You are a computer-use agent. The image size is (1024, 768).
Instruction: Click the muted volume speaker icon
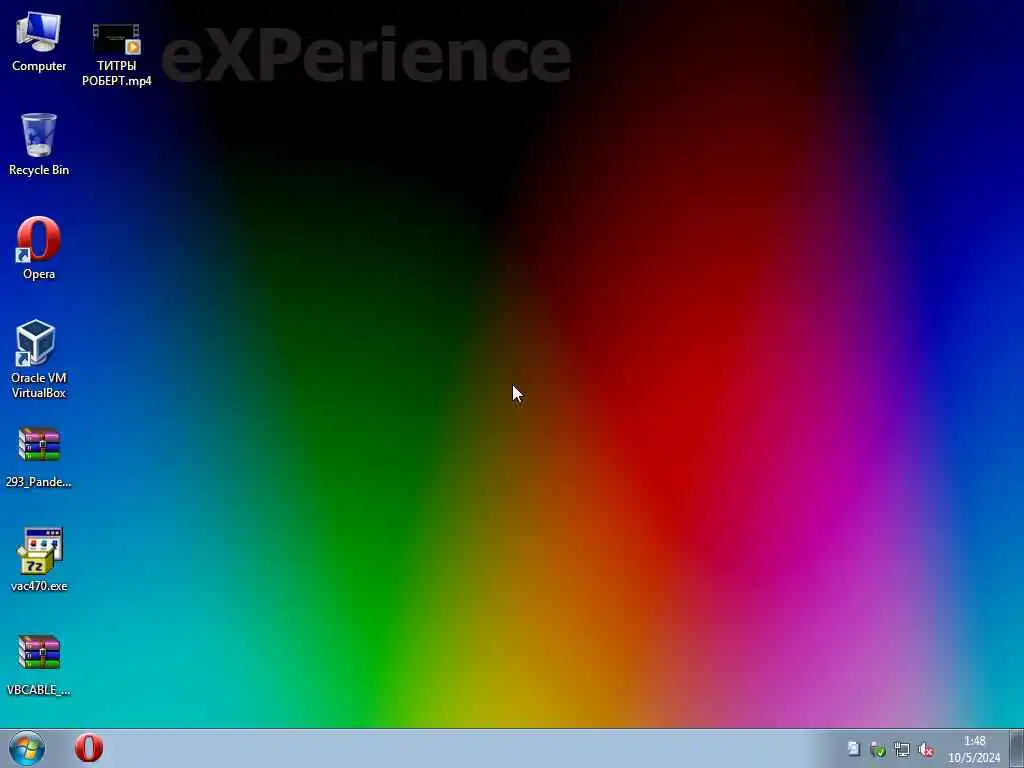point(926,750)
